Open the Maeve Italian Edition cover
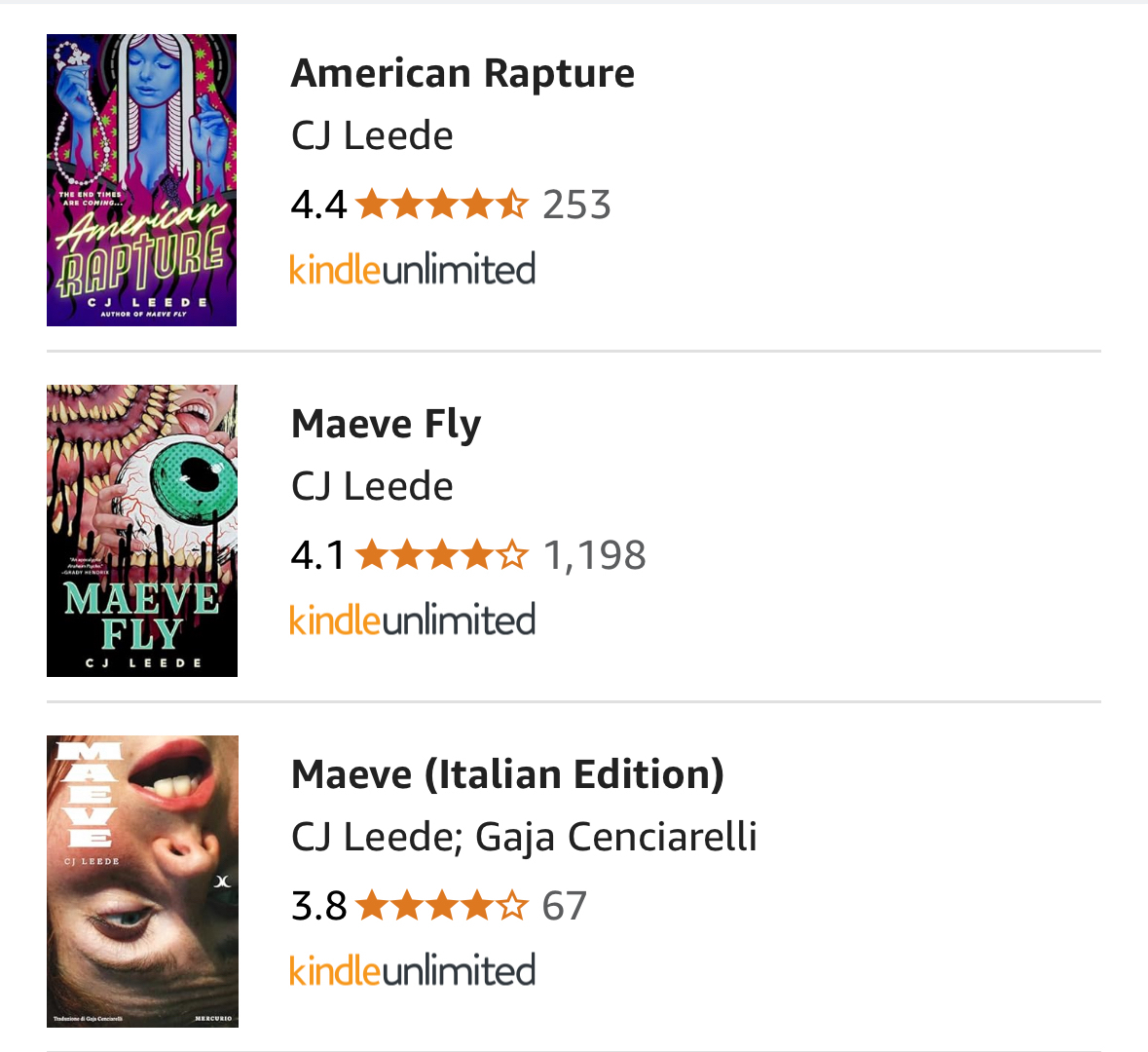The height and width of the screenshot is (1052, 1148). click(x=142, y=882)
